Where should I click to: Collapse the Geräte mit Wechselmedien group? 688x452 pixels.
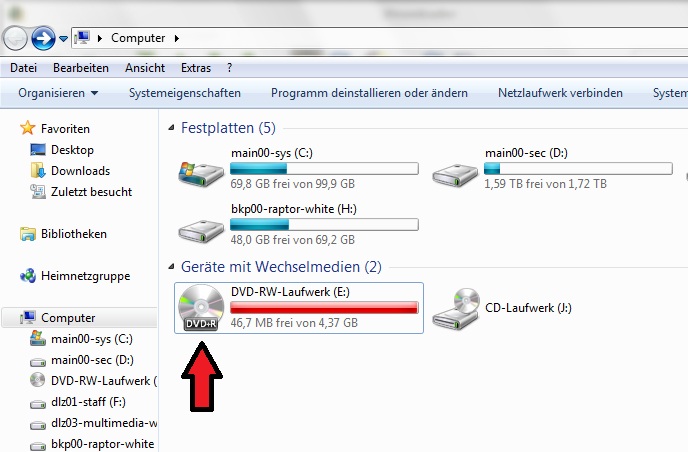(x=171, y=267)
